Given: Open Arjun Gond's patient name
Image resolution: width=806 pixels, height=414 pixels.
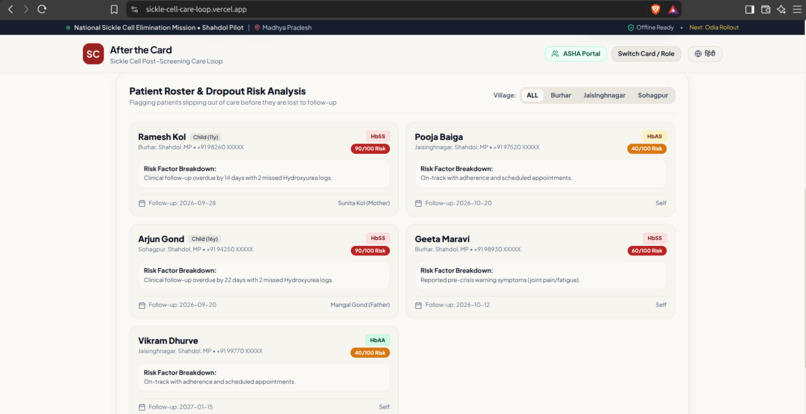Looking at the screenshot, I should [x=161, y=239].
